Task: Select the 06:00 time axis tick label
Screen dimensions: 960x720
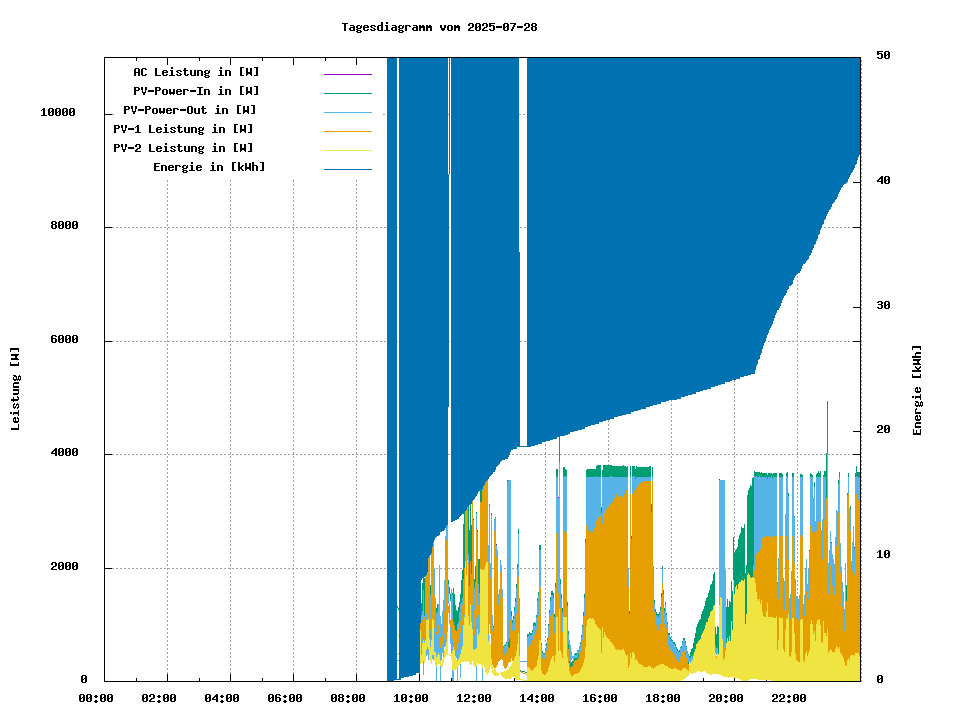Action: coord(285,698)
